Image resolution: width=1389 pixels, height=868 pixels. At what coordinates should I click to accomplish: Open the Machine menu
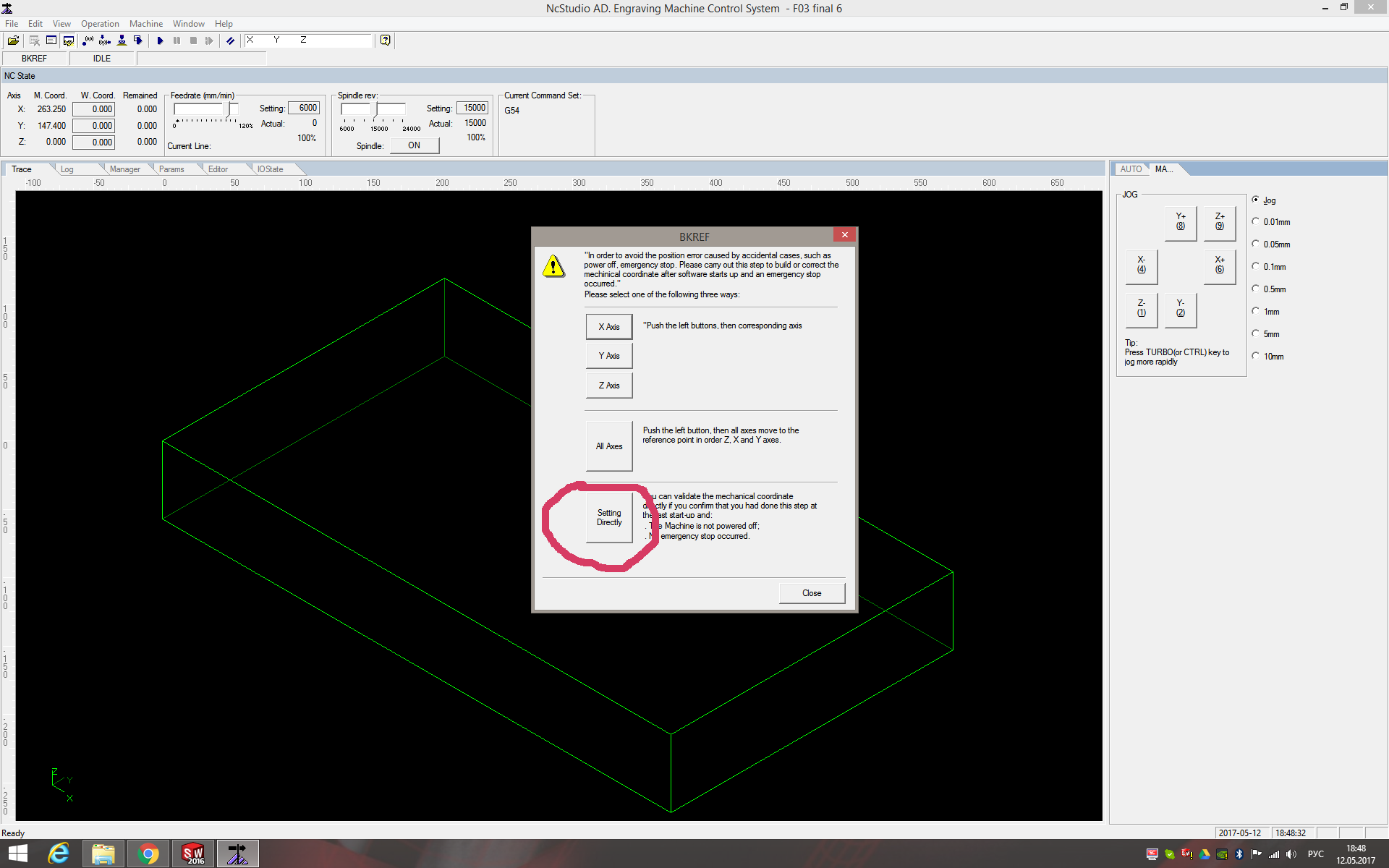click(145, 24)
